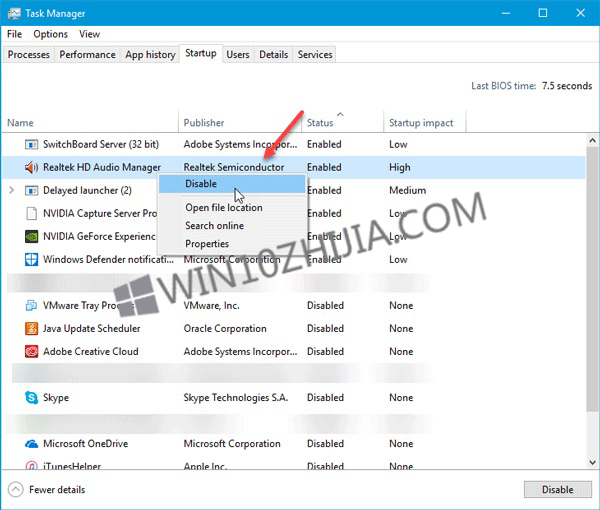
Task: Click the VMware Tray Process icon
Action: (31, 305)
